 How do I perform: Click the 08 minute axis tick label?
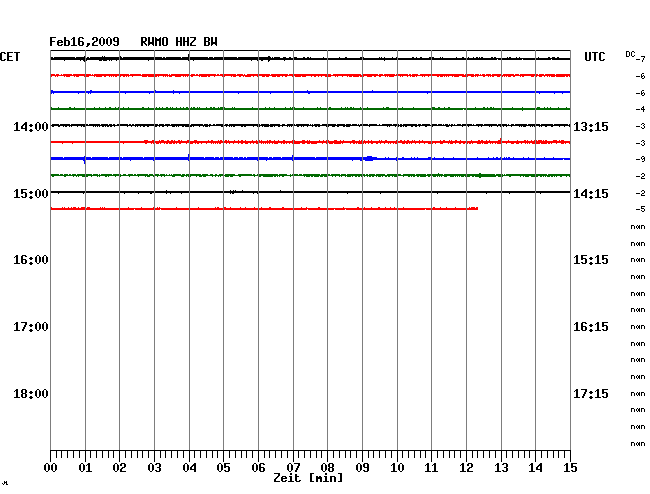(x=327, y=468)
